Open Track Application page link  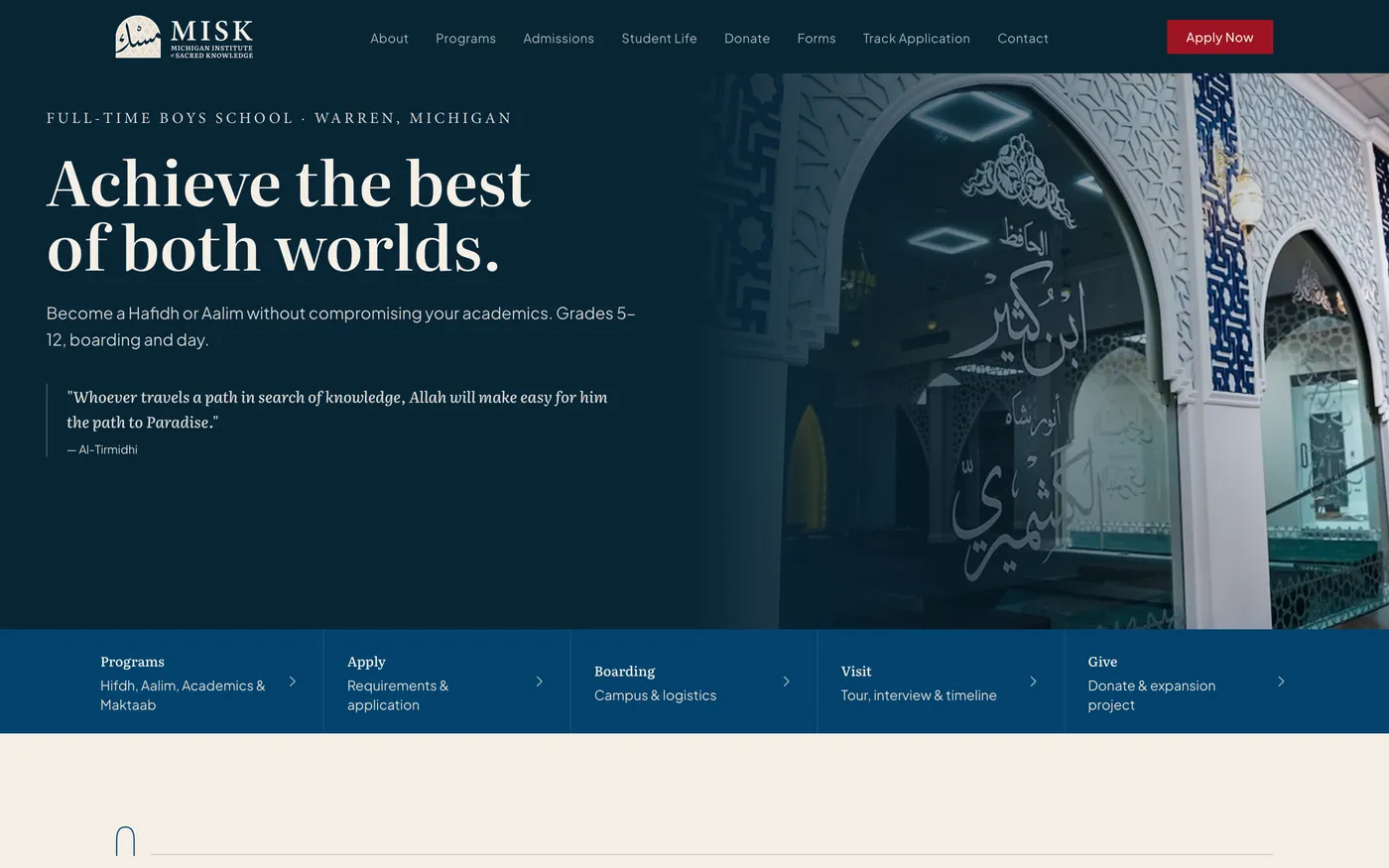pos(917,38)
